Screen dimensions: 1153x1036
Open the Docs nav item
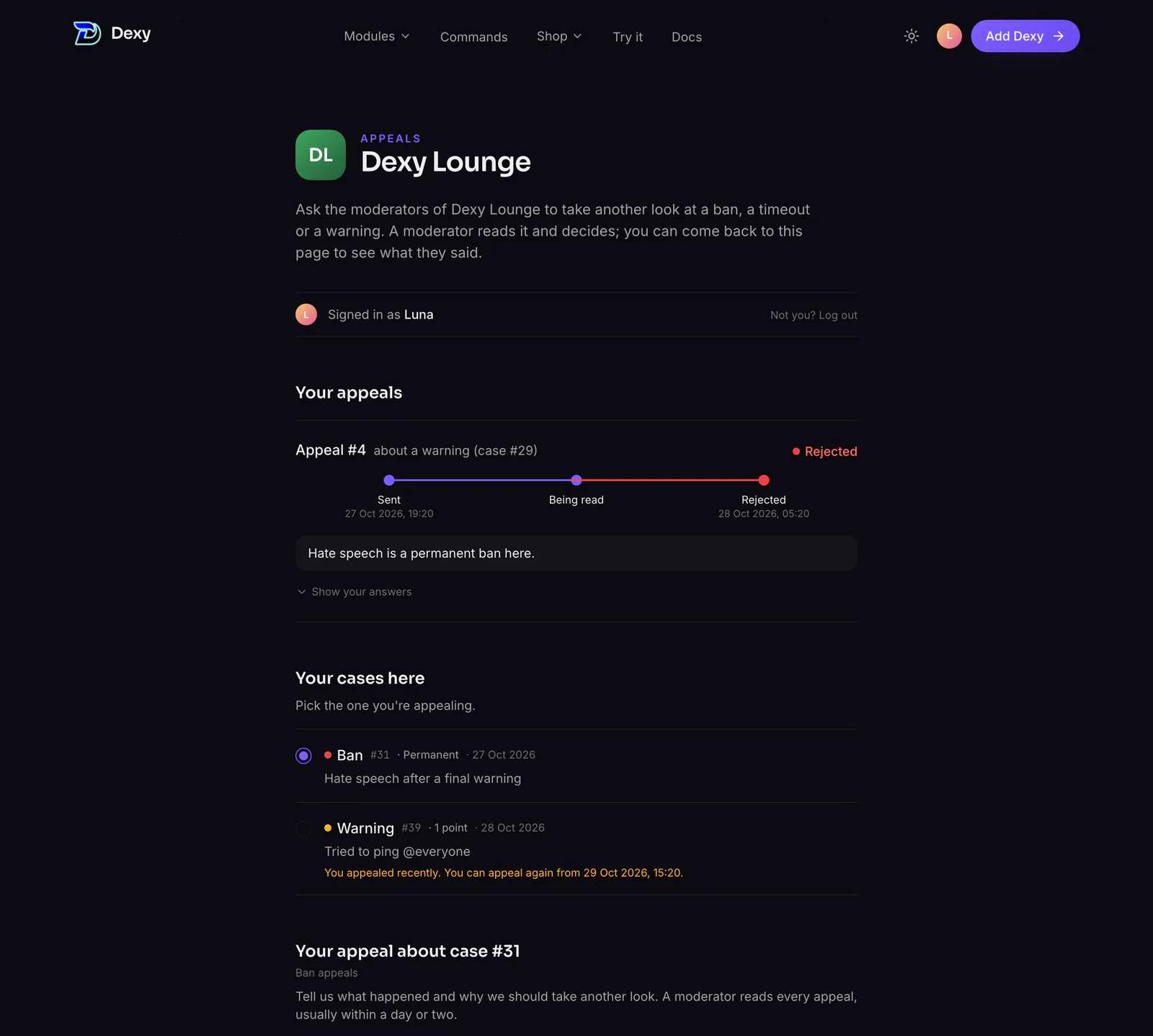(x=687, y=37)
